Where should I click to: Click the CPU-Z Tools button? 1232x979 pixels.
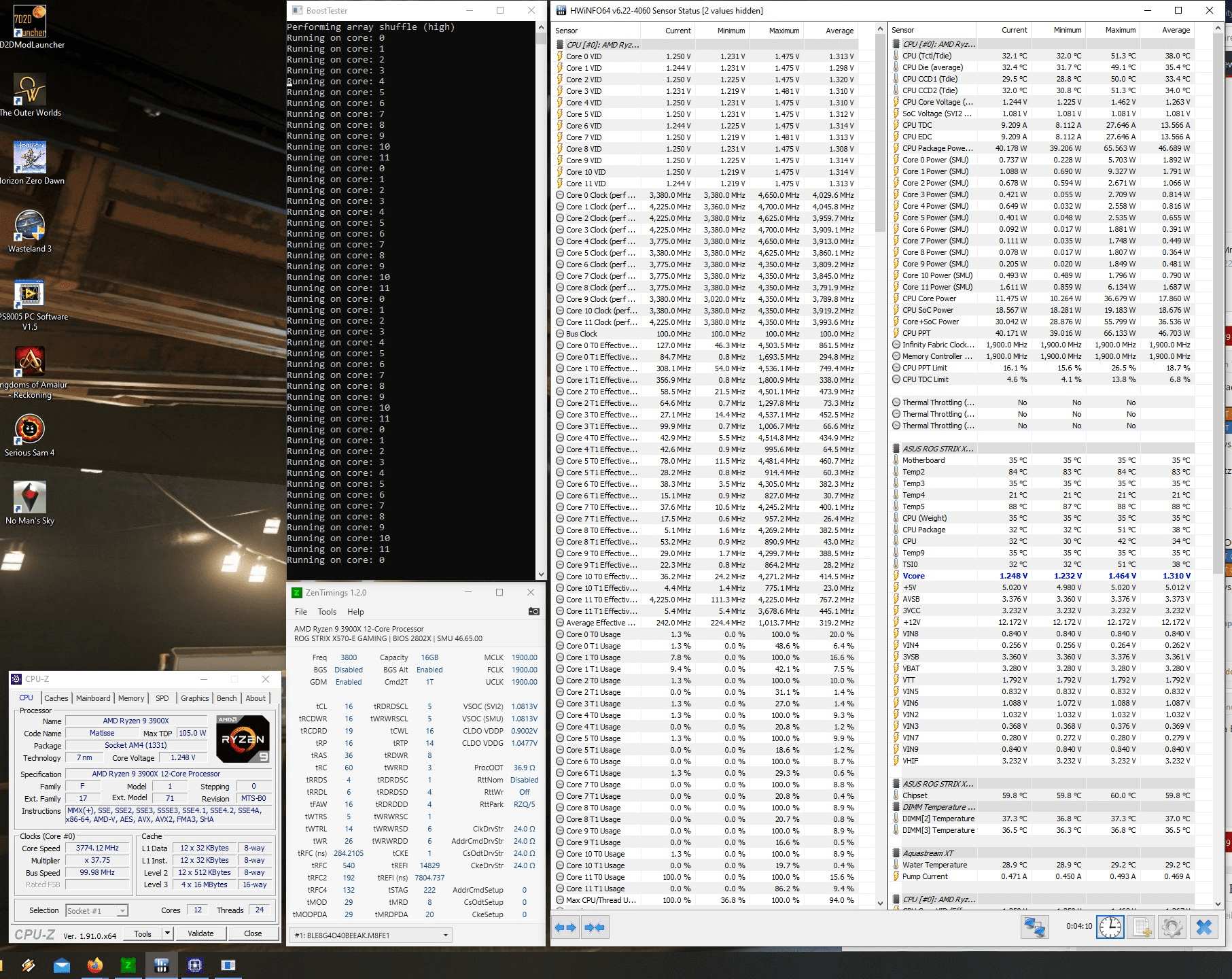click(143, 933)
